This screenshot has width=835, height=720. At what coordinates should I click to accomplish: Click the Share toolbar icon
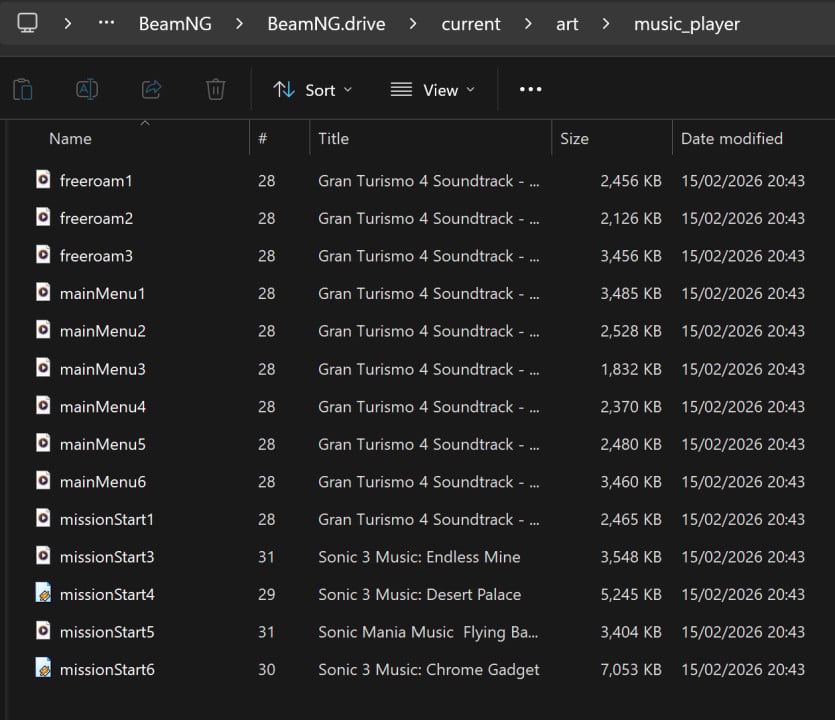click(151, 89)
